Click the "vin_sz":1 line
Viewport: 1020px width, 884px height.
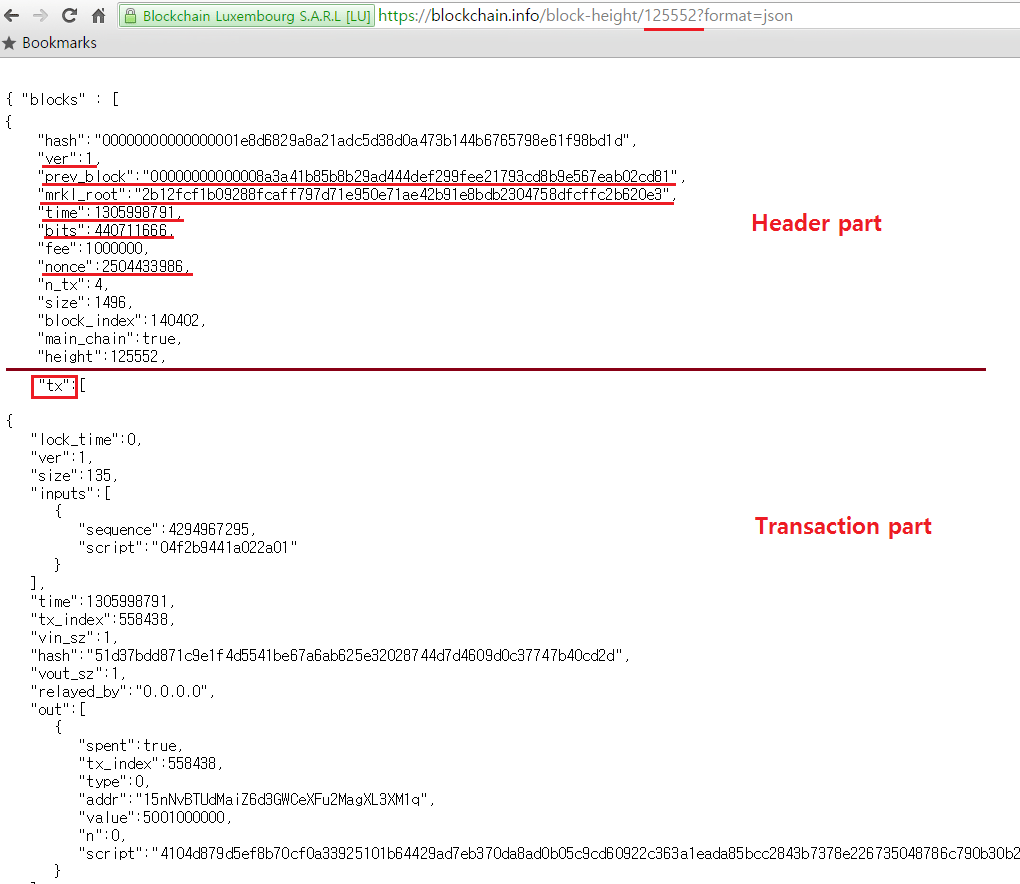74,637
